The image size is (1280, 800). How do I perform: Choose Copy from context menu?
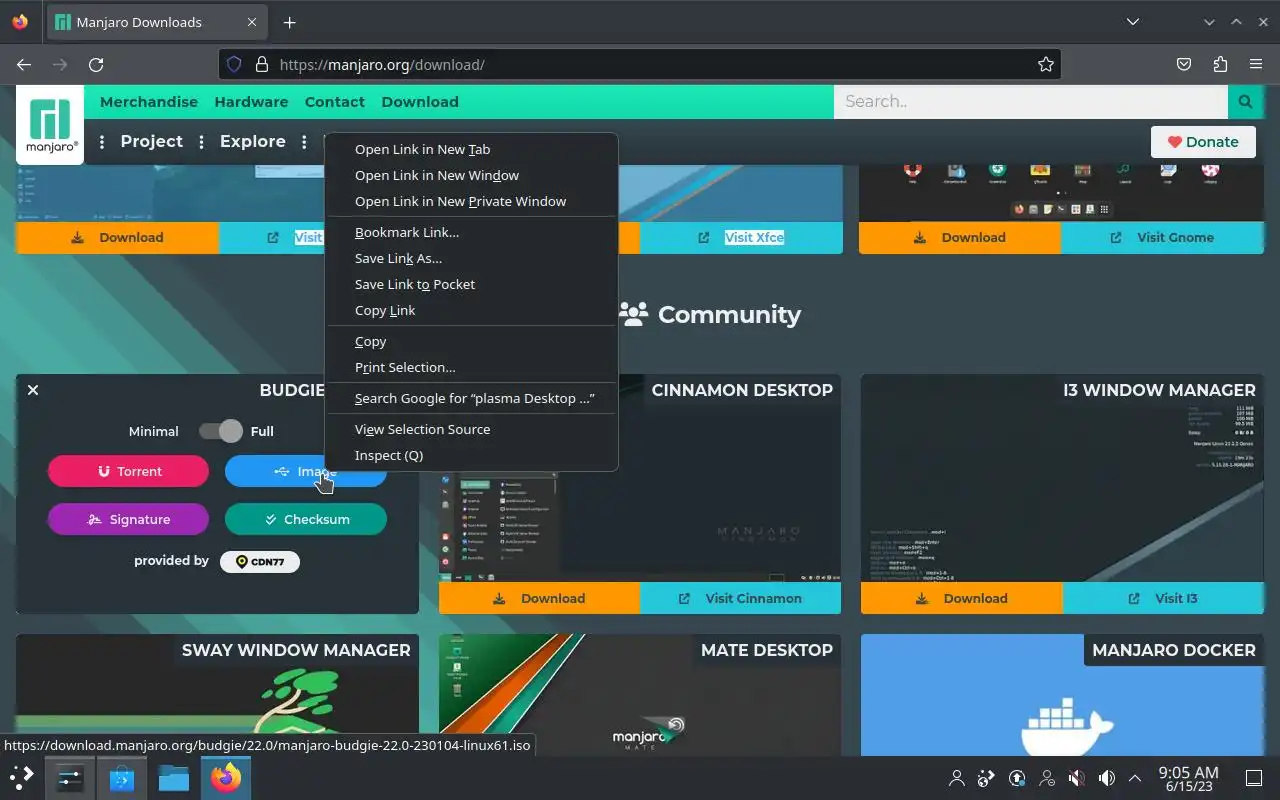(x=471, y=341)
